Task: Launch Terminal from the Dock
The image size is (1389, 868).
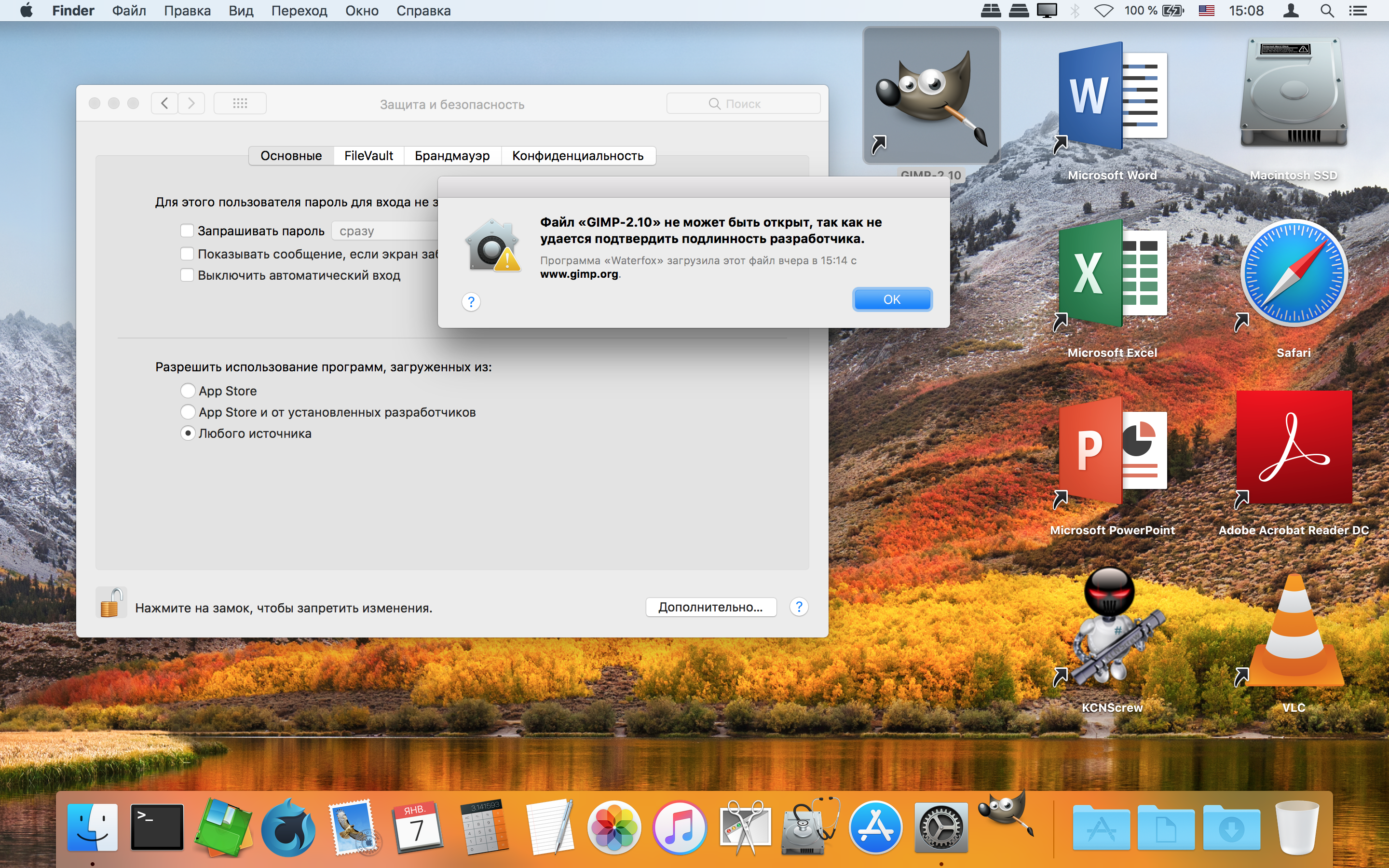Action: point(157,827)
